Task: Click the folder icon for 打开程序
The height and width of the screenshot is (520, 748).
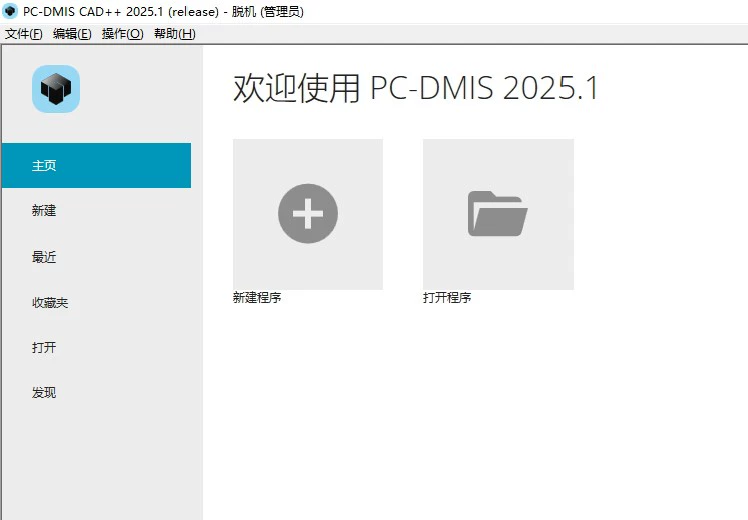Action: pos(498,213)
